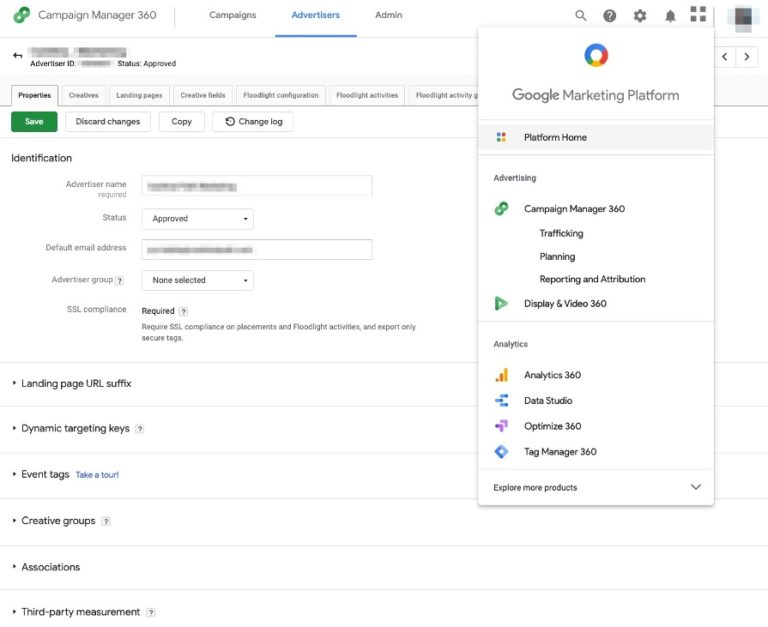Select the Floodlight configuration tab
This screenshot has height=627, width=768.
click(x=281, y=96)
